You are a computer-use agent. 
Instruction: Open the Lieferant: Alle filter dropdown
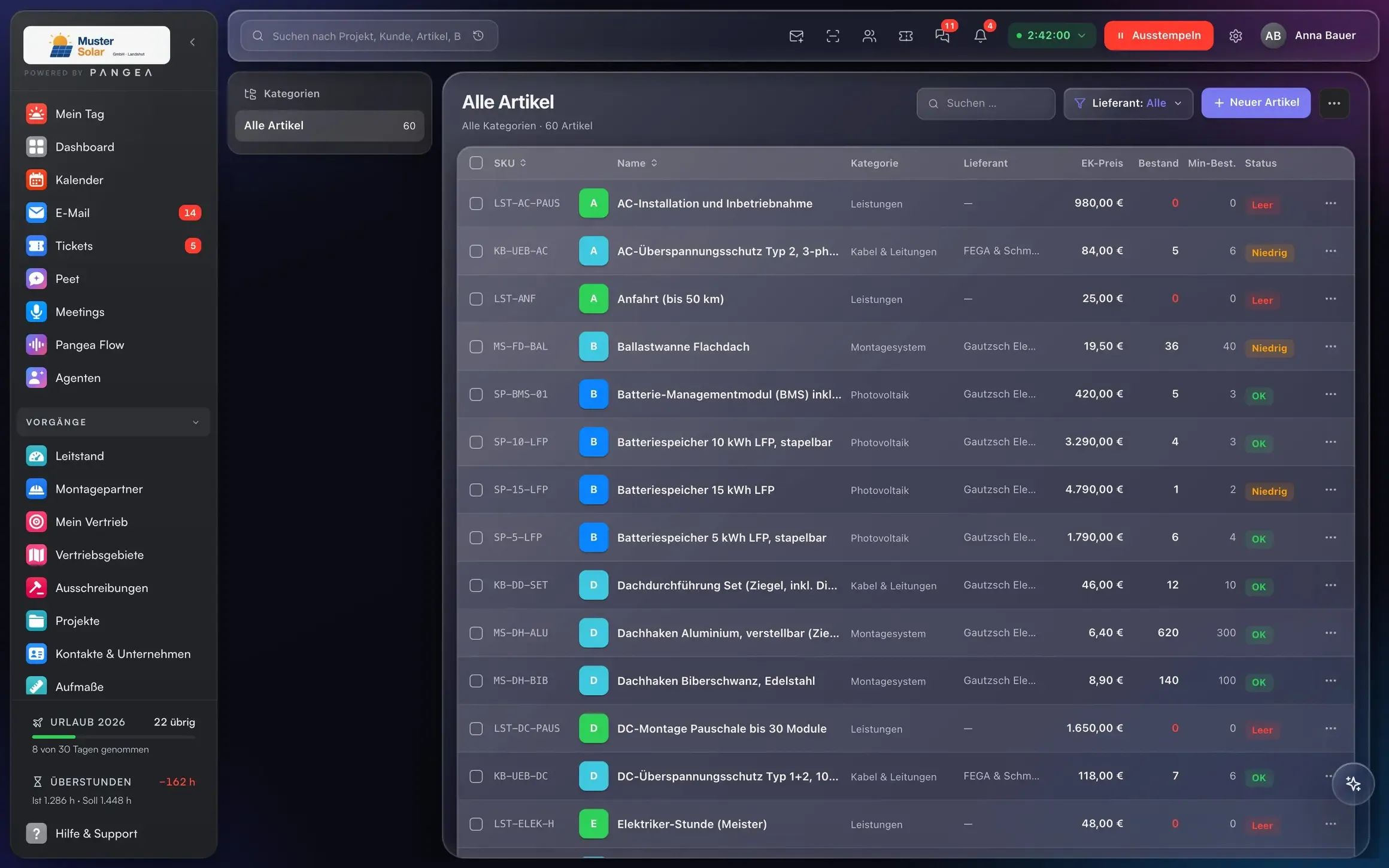click(1128, 103)
